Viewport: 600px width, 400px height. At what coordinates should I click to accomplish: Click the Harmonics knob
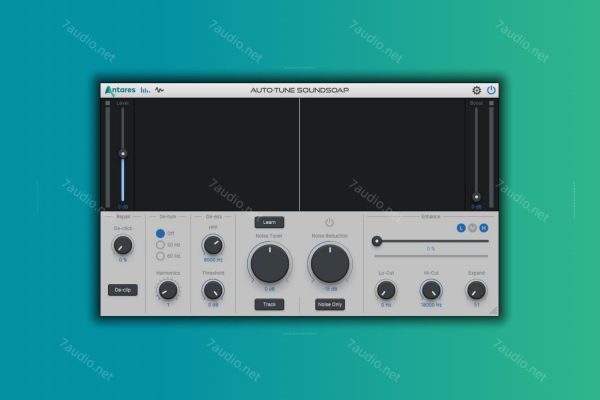[168, 290]
